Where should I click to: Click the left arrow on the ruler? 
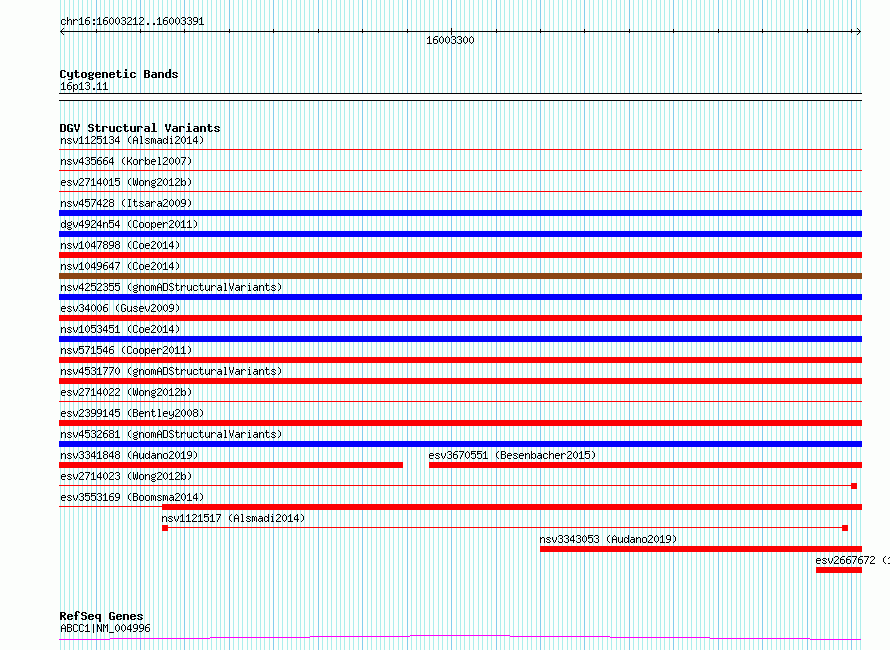click(x=62, y=32)
